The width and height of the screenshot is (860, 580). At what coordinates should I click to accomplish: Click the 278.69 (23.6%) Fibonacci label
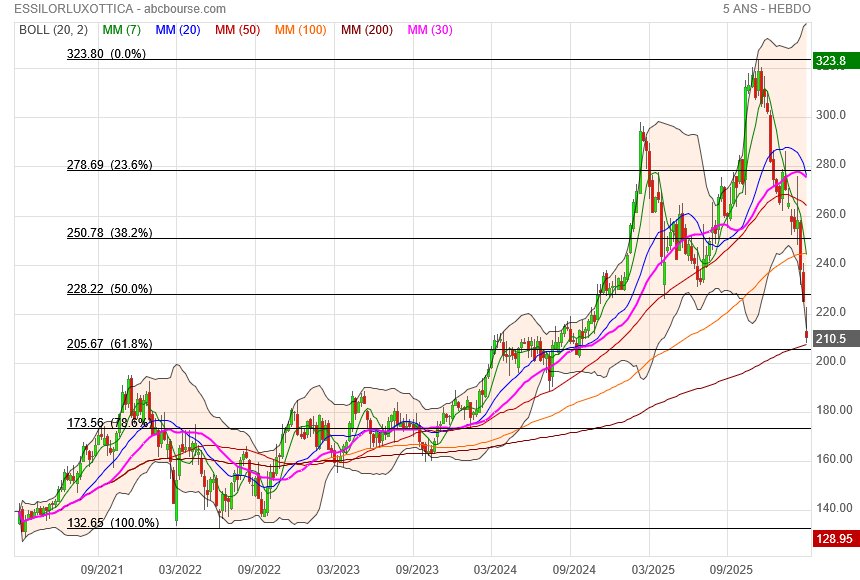(x=110, y=165)
